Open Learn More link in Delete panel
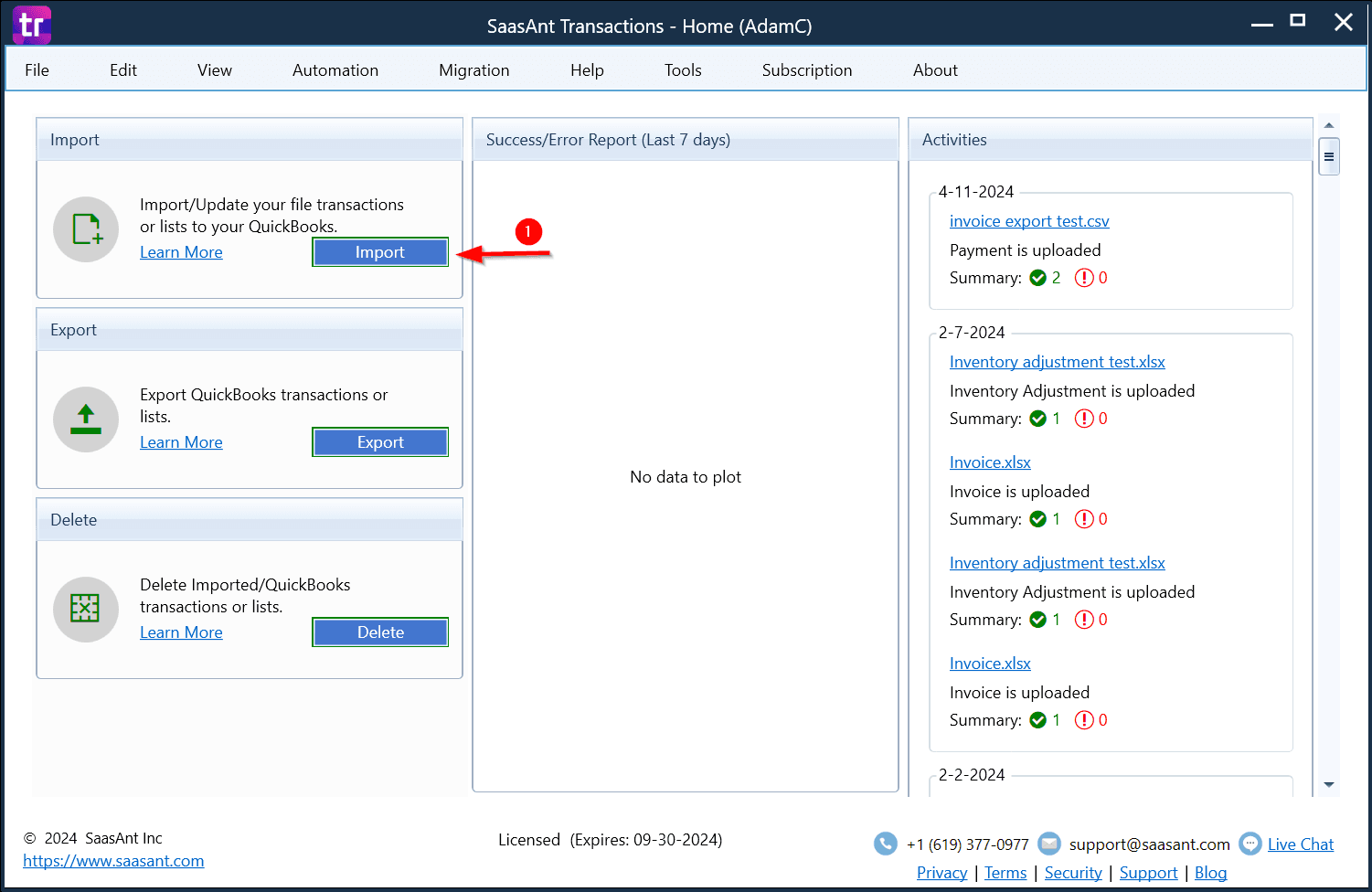 pyautogui.click(x=181, y=632)
